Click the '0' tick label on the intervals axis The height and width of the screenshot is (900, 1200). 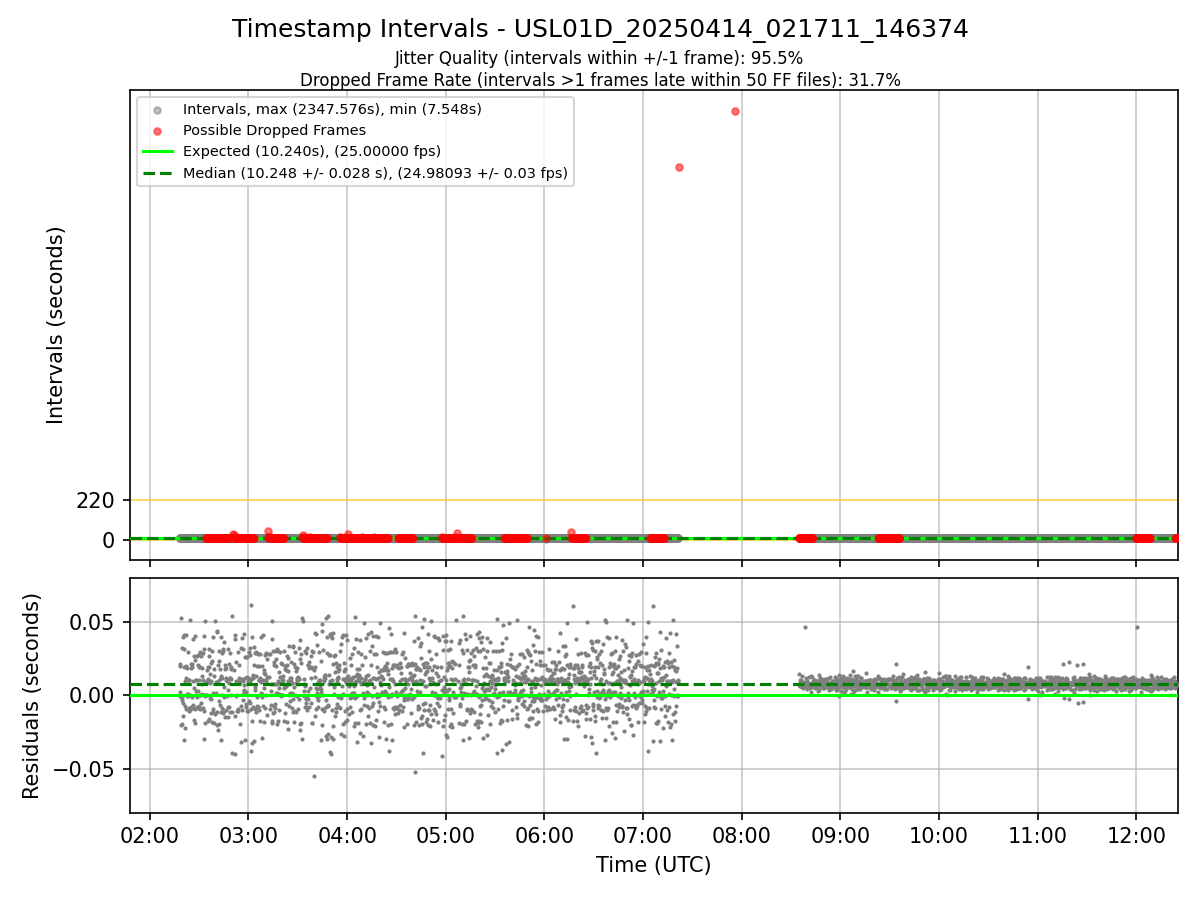(x=110, y=540)
